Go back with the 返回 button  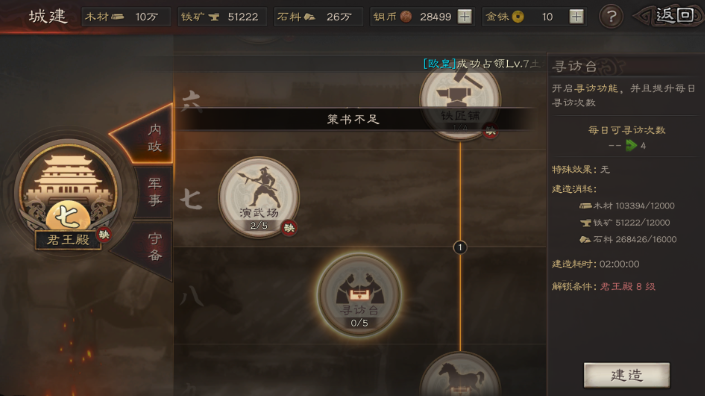point(669,16)
